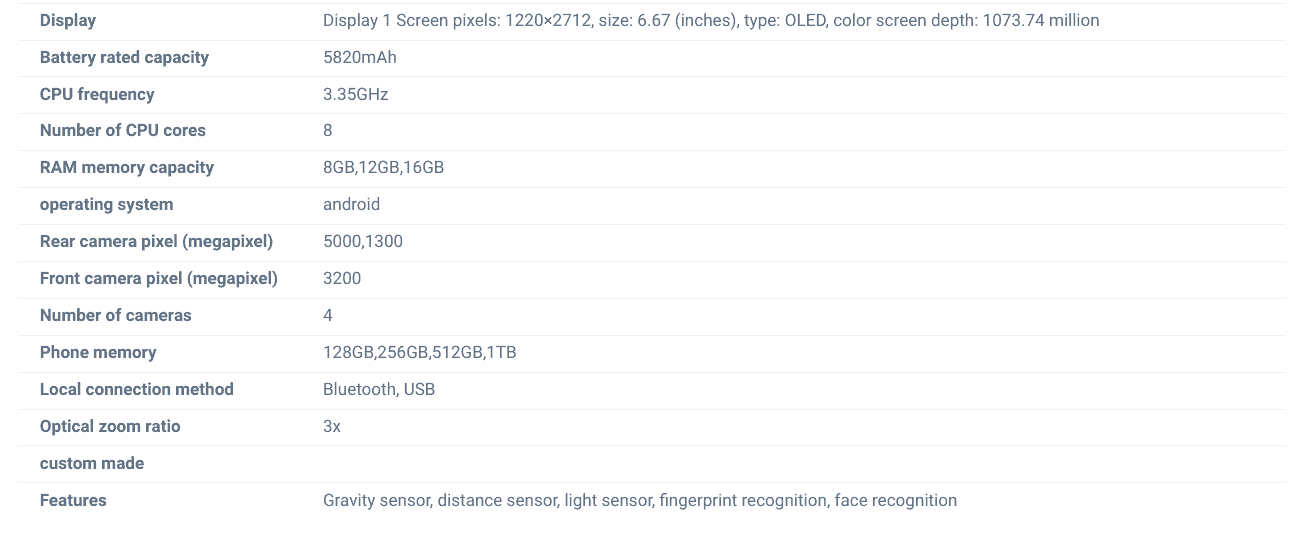1305x551 pixels.
Task: Click the android value text
Action: click(x=351, y=204)
